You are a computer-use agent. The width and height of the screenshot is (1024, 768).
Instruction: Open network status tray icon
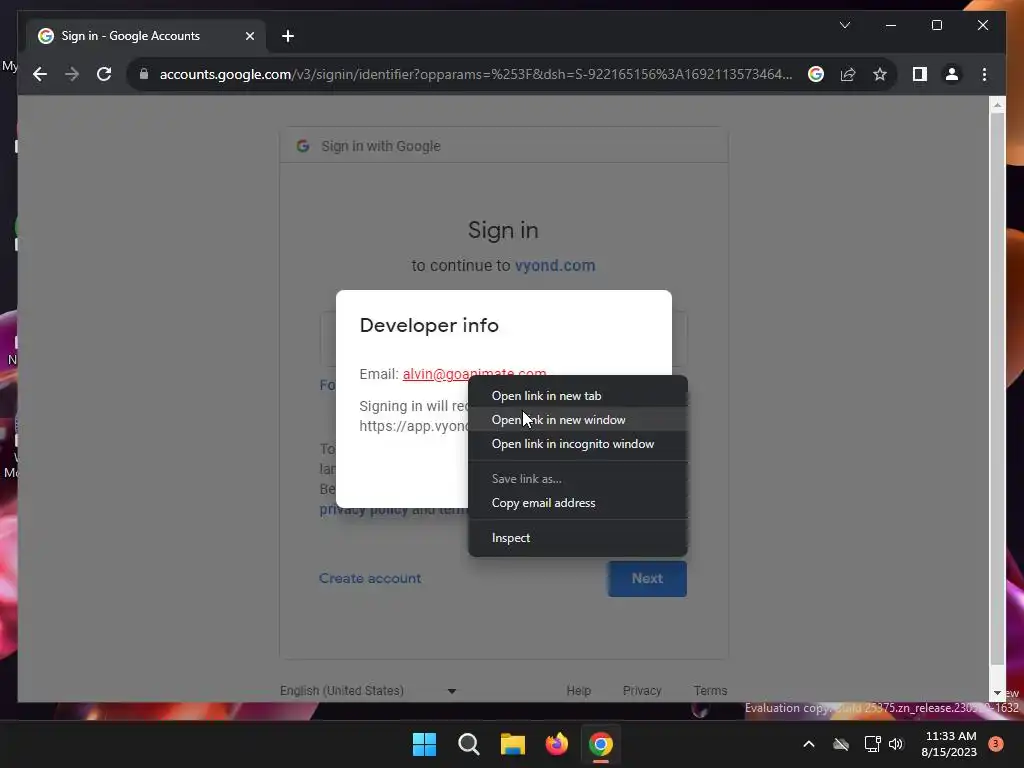click(872, 744)
